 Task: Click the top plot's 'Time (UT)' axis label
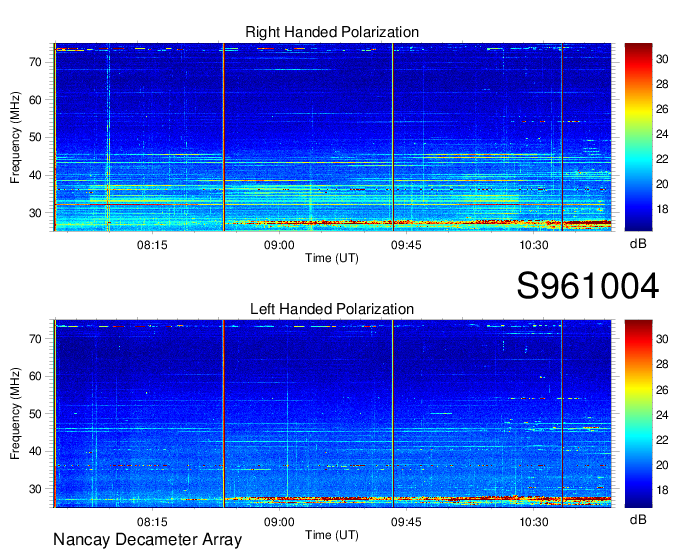tap(332, 258)
